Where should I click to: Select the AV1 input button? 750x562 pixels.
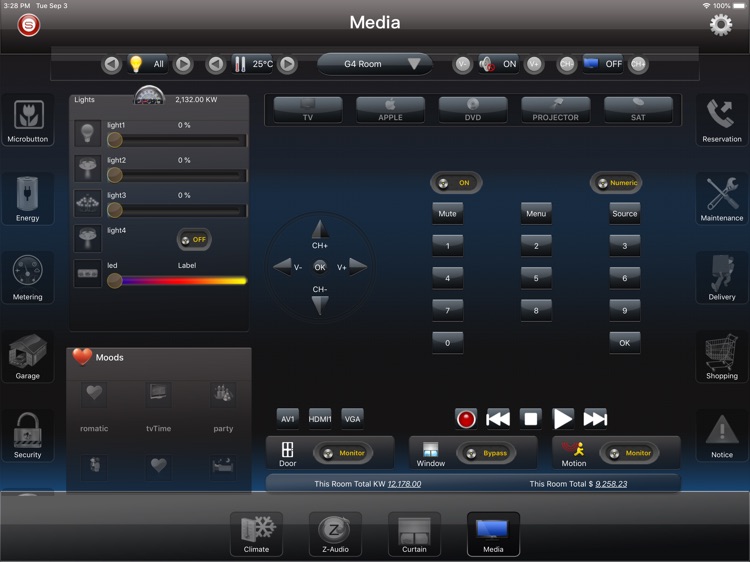coord(287,419)
